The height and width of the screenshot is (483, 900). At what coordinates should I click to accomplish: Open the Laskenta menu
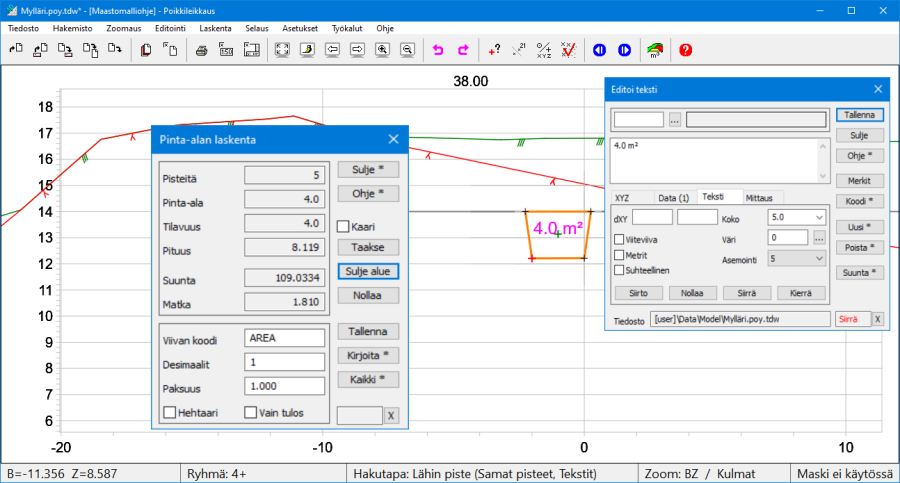[x=214, y=28]
